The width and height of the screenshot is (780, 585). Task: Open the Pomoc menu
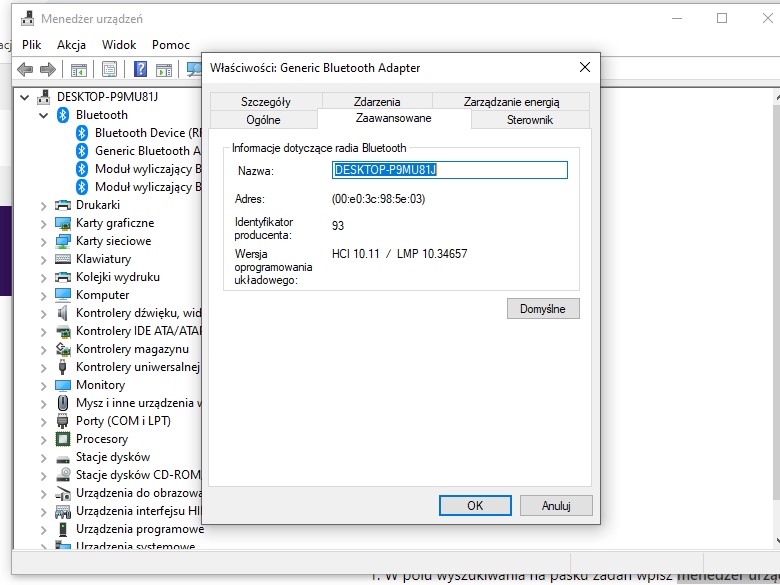tap(171, 45)
